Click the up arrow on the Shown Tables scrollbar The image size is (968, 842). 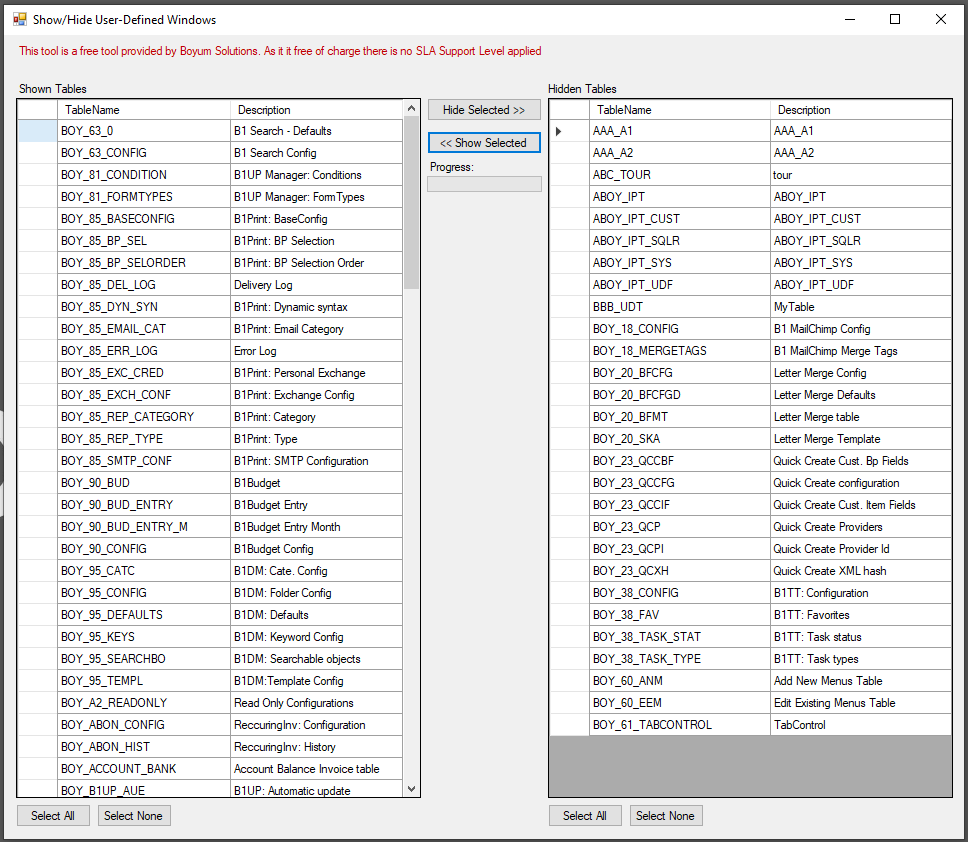pyautogui.click(x=411, y=108)
